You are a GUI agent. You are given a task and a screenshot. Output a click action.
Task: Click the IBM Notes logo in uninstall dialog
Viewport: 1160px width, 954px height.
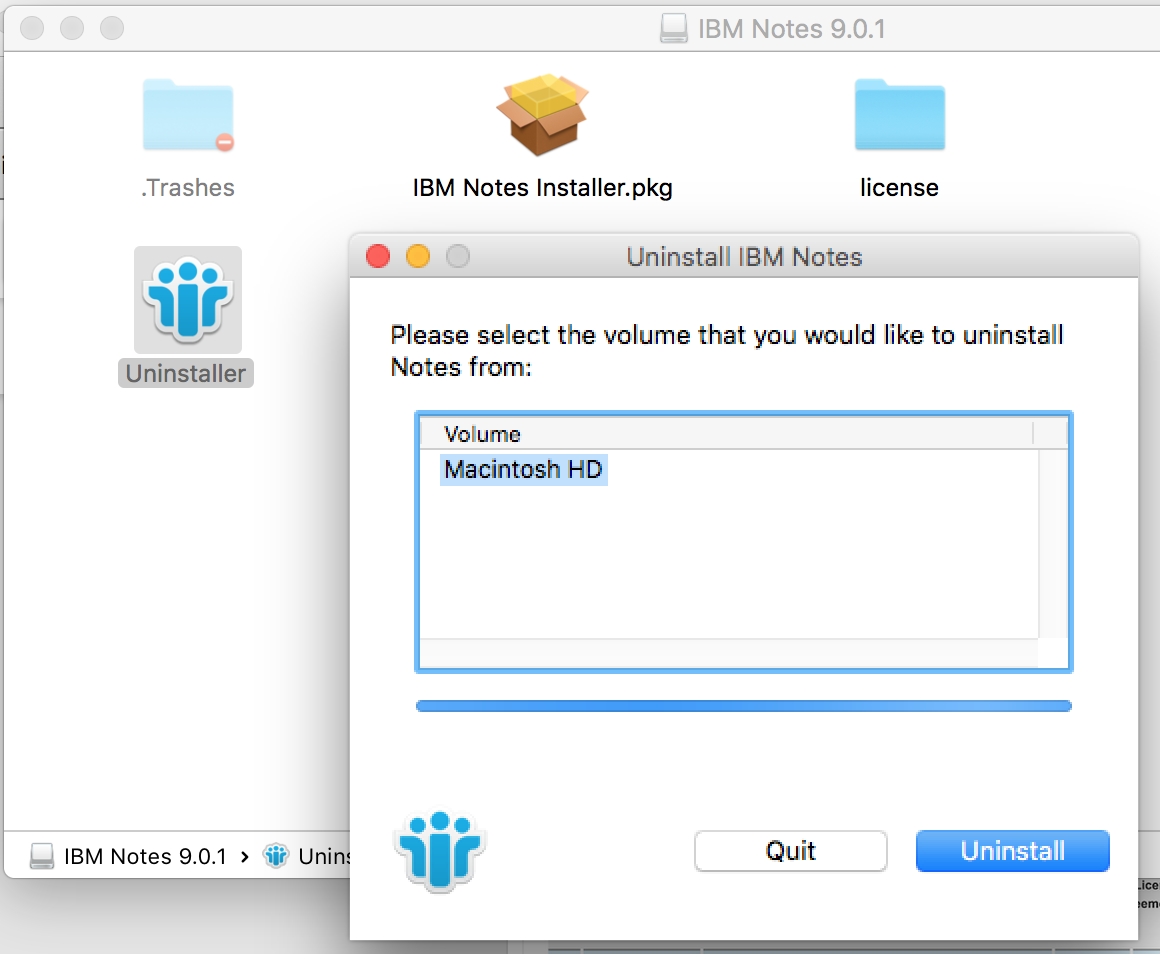[440, 851]
